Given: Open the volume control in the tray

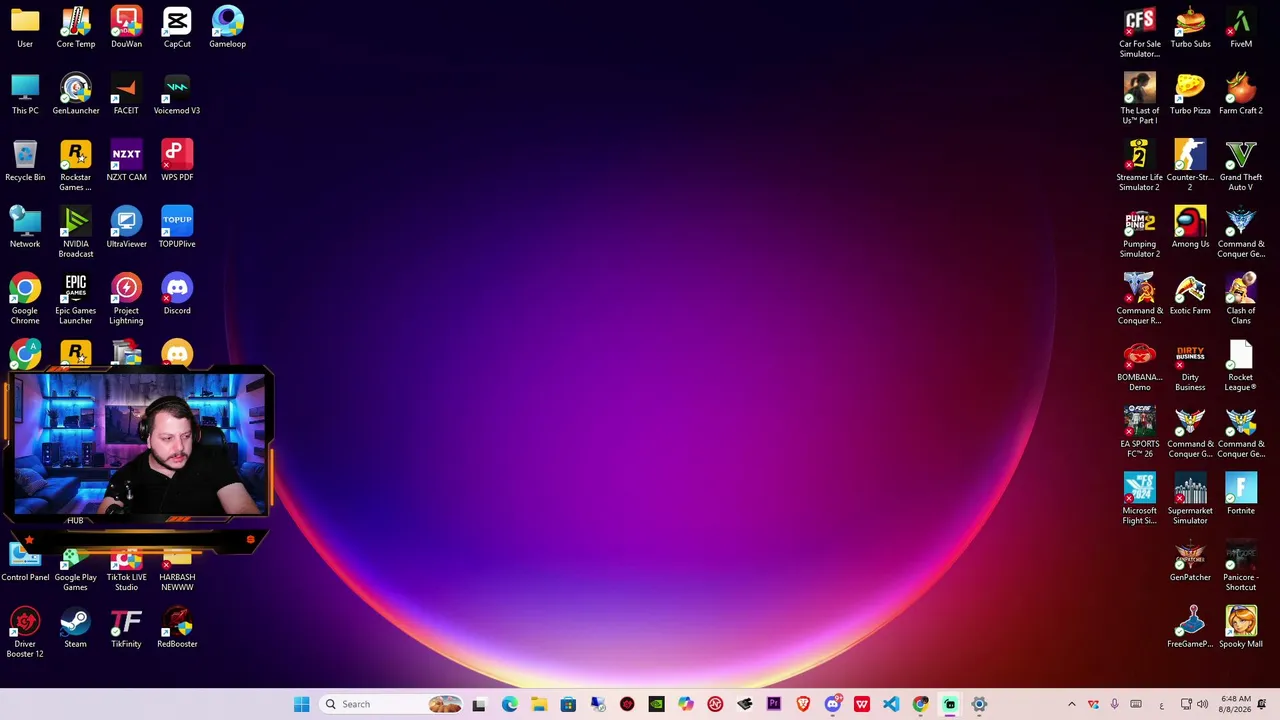Looking at the screenshot, I should [x=1202, y=704].
